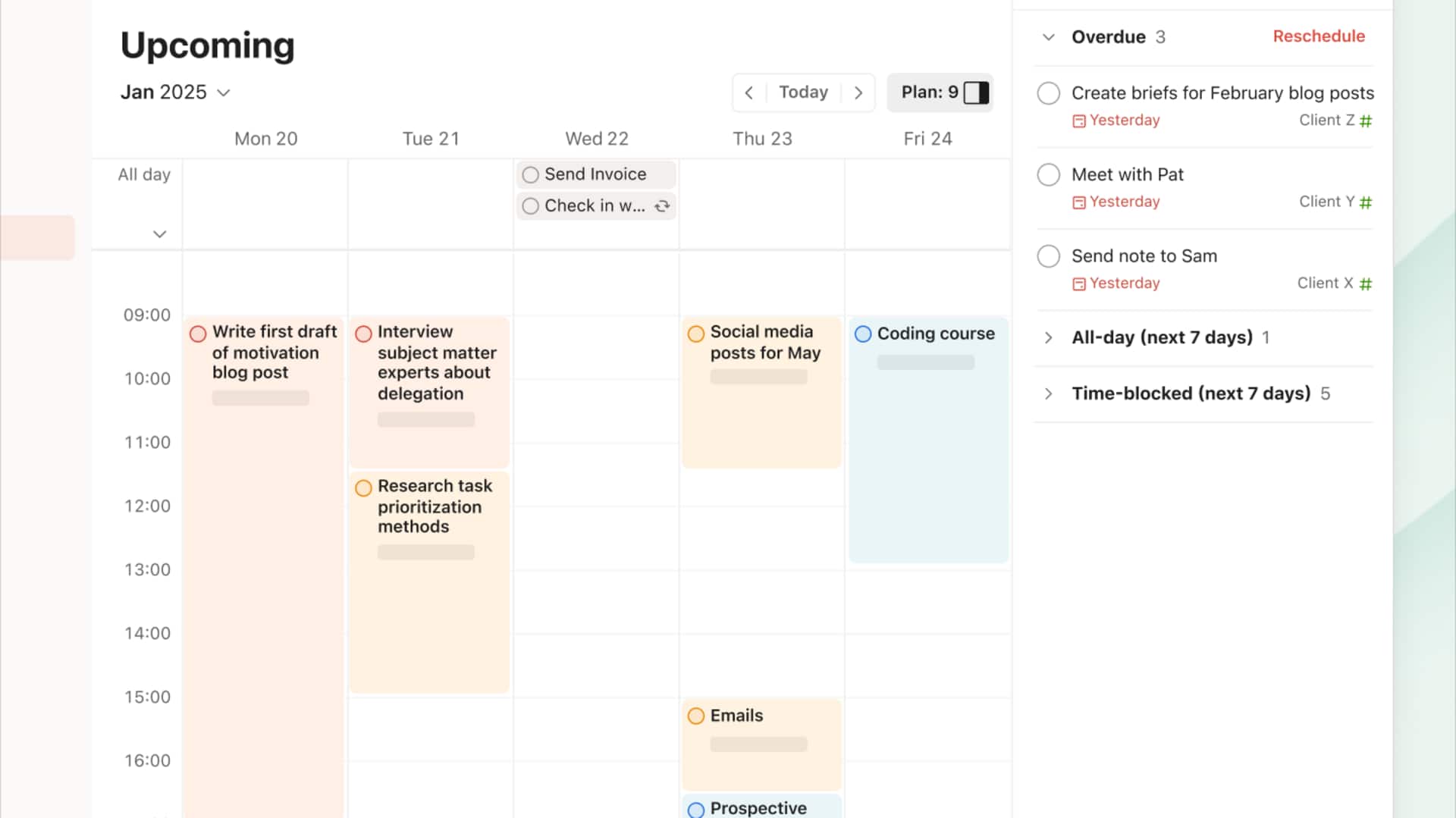Click the Today button
Screen dimensions: 1456x818
tap(803, 92)
